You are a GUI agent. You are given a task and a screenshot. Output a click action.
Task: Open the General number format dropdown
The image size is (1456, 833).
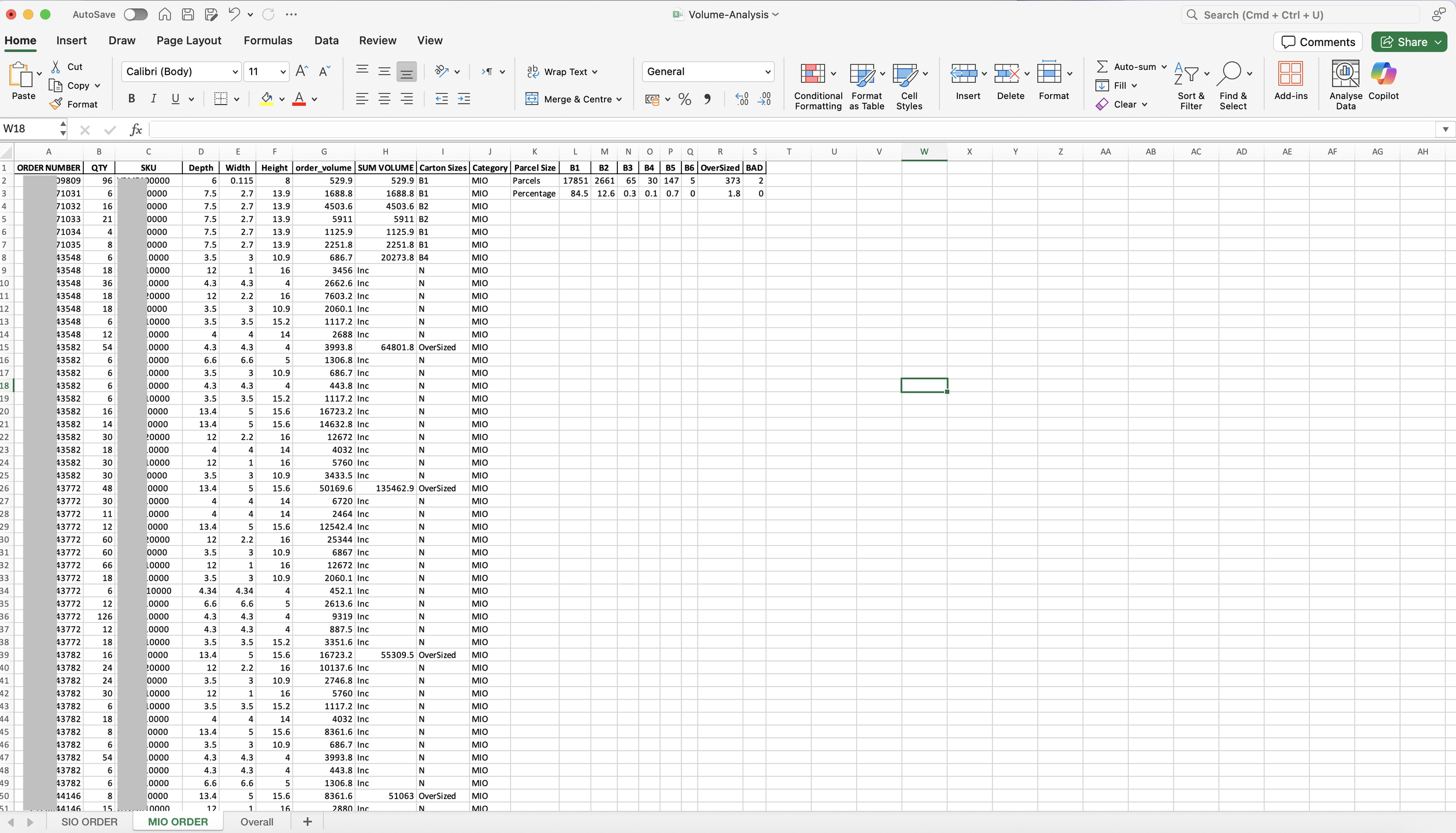pyautogui.click(x=767, y=72)
